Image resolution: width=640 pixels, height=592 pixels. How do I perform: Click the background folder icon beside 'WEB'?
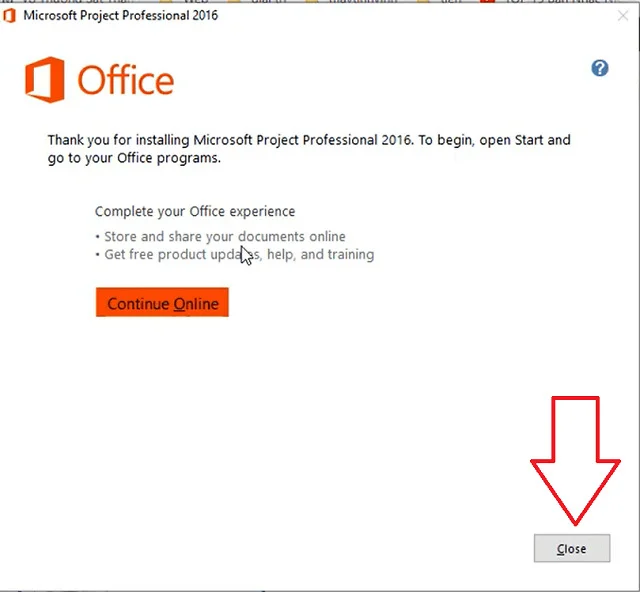(166, 1)
